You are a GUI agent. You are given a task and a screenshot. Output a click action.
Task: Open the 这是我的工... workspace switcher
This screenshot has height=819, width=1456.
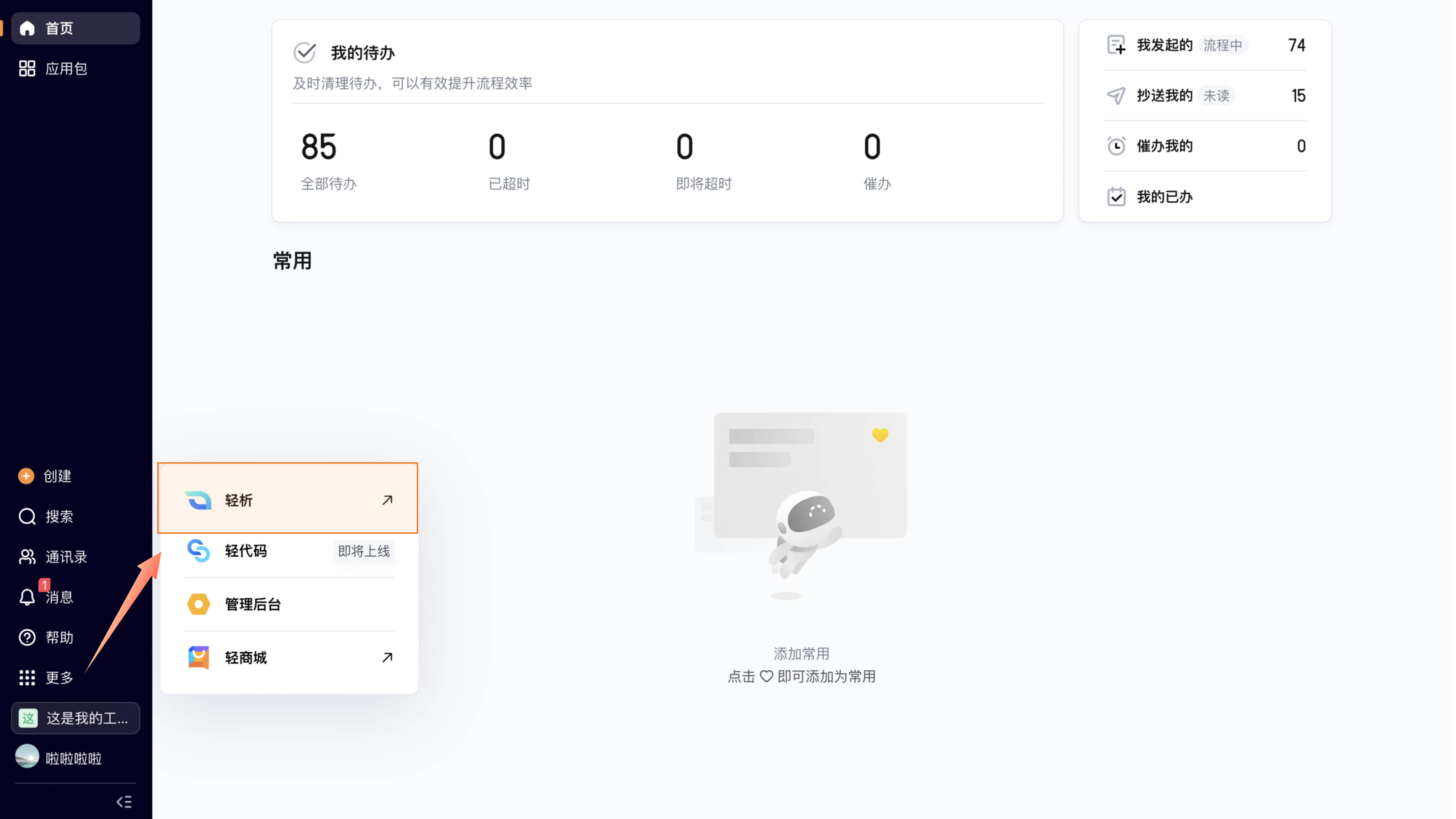[76, 718]
